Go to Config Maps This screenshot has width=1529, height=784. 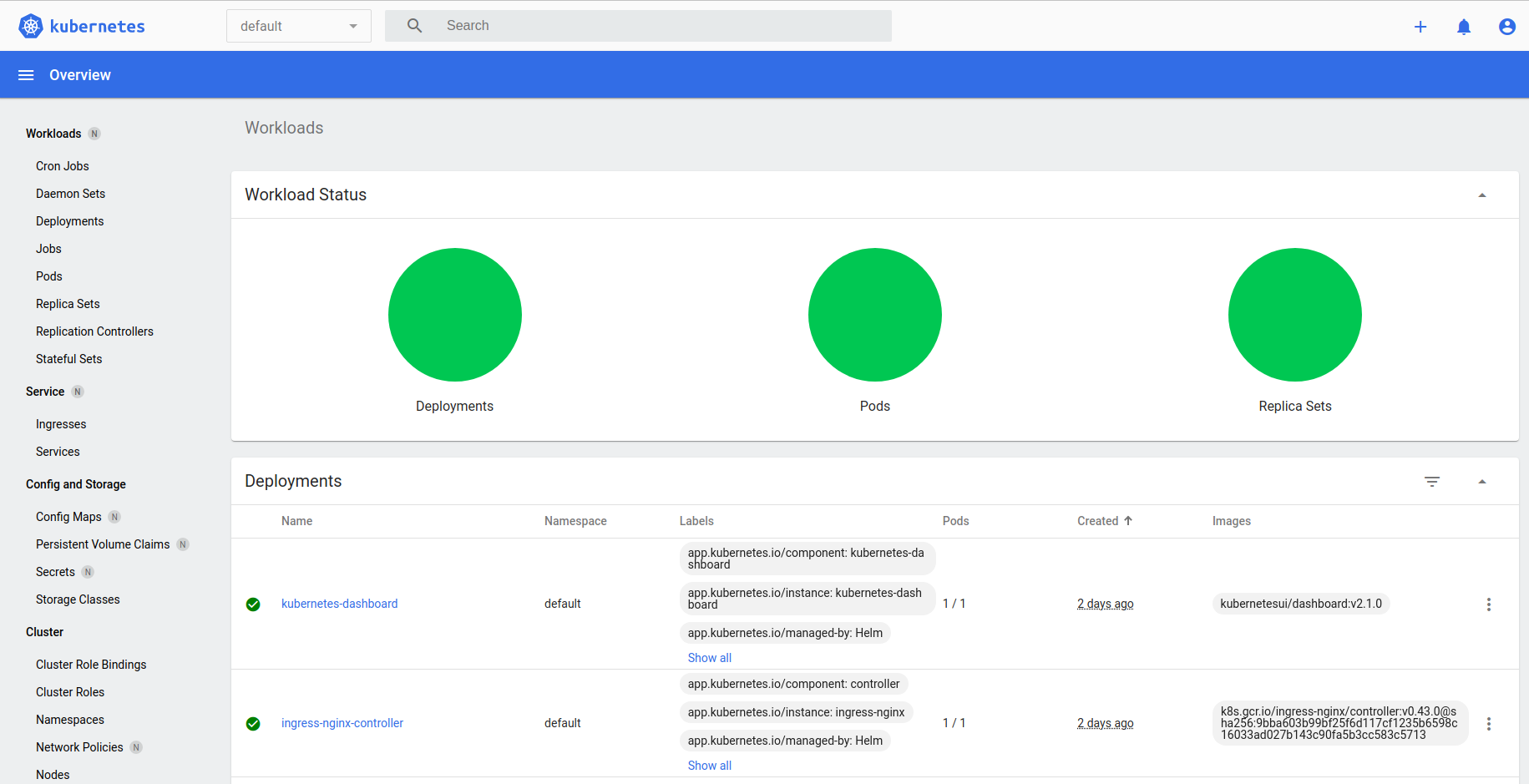point(68,517)
